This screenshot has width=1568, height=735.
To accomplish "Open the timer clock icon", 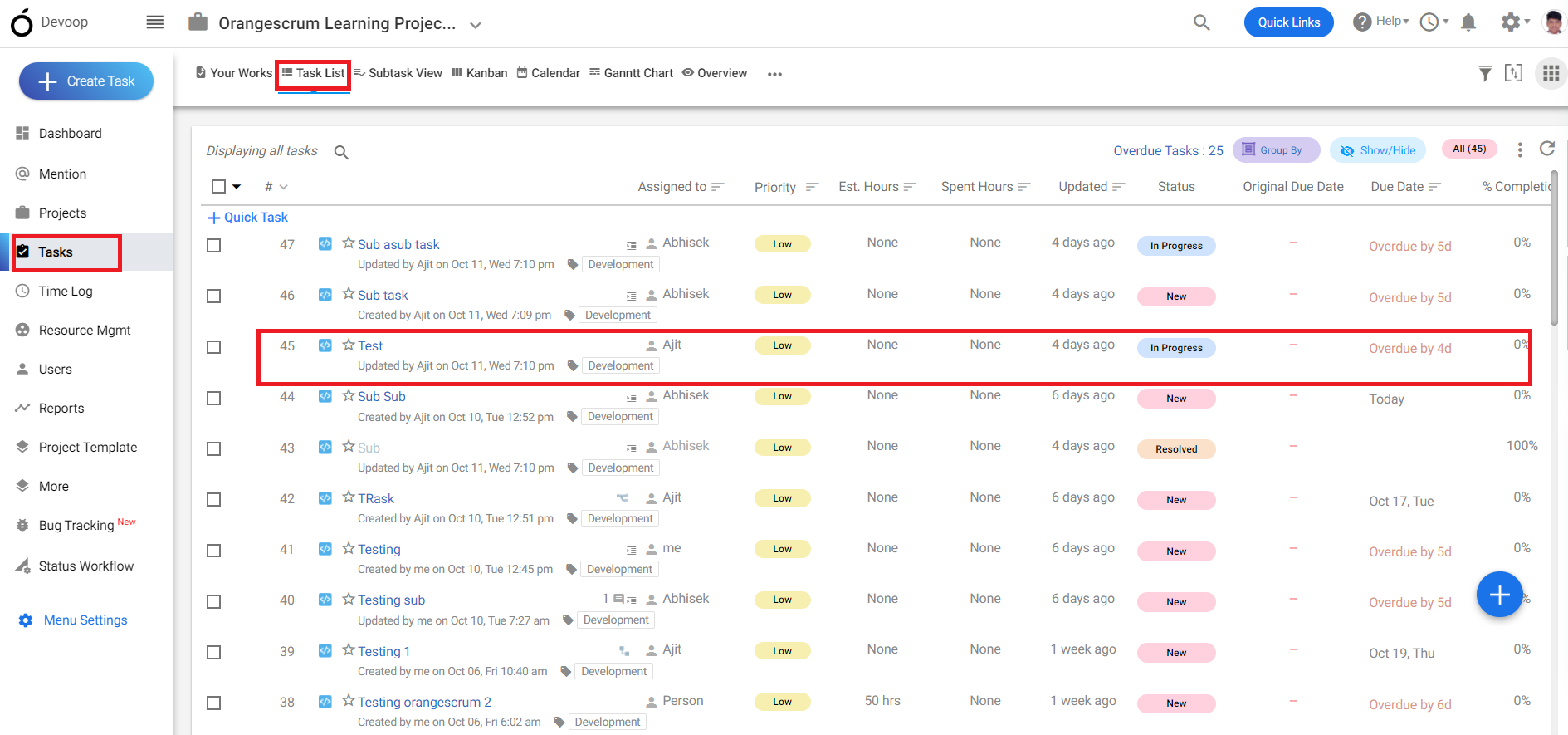I will click(x=1429, y=22).
